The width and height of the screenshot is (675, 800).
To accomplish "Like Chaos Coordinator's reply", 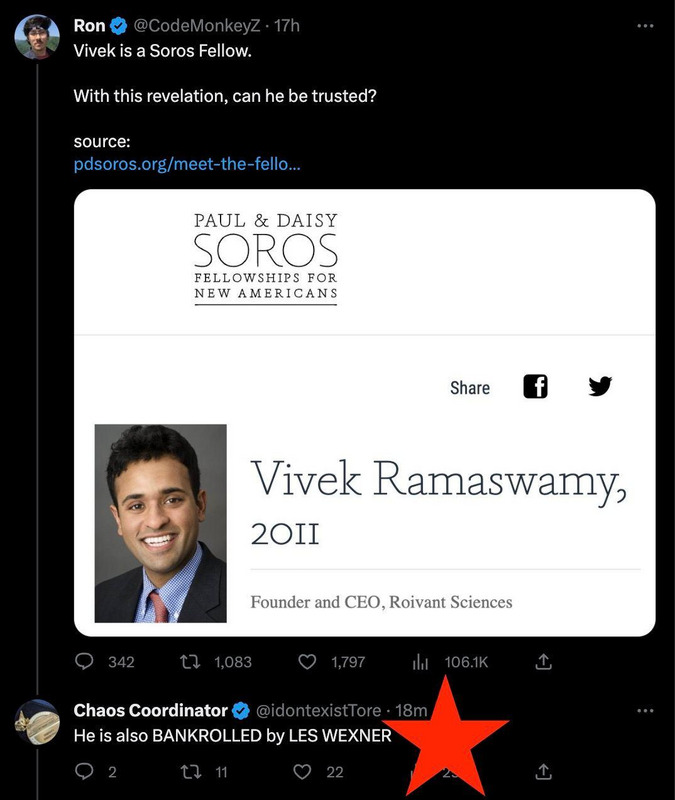I will pos(309,770).
